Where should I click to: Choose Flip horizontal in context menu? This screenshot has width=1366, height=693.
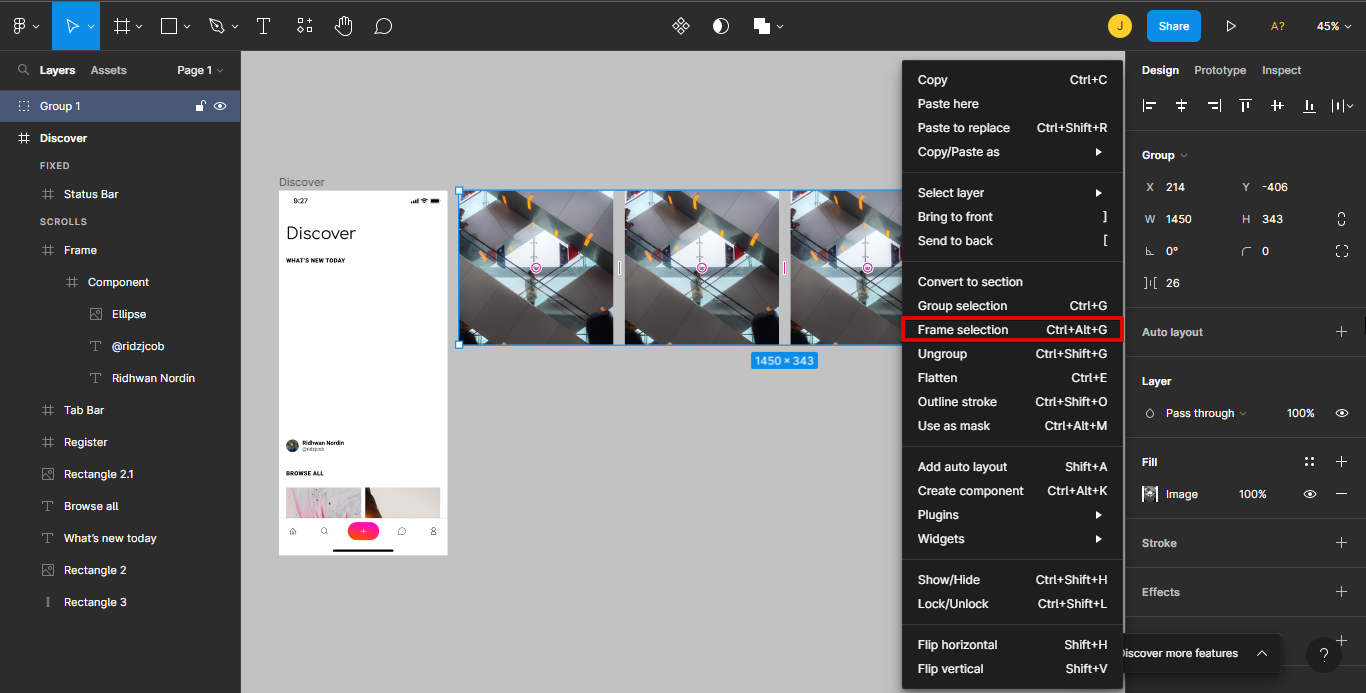point(1012,645)
